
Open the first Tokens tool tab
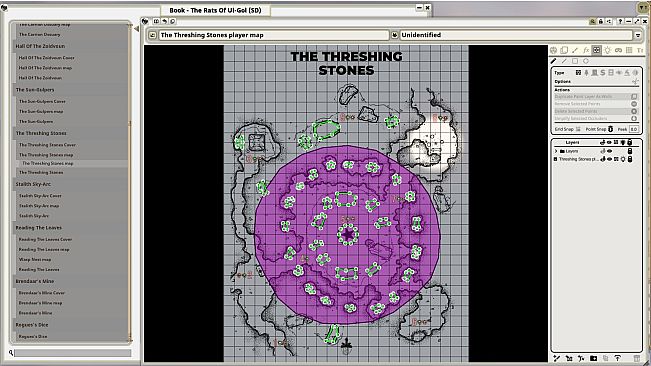(x=553, y=50)
